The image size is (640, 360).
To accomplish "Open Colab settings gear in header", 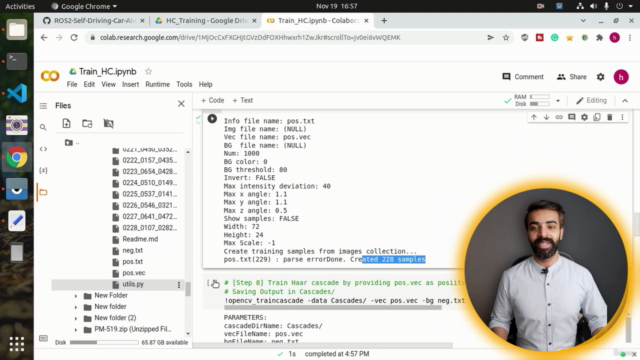I will [600, 77].
